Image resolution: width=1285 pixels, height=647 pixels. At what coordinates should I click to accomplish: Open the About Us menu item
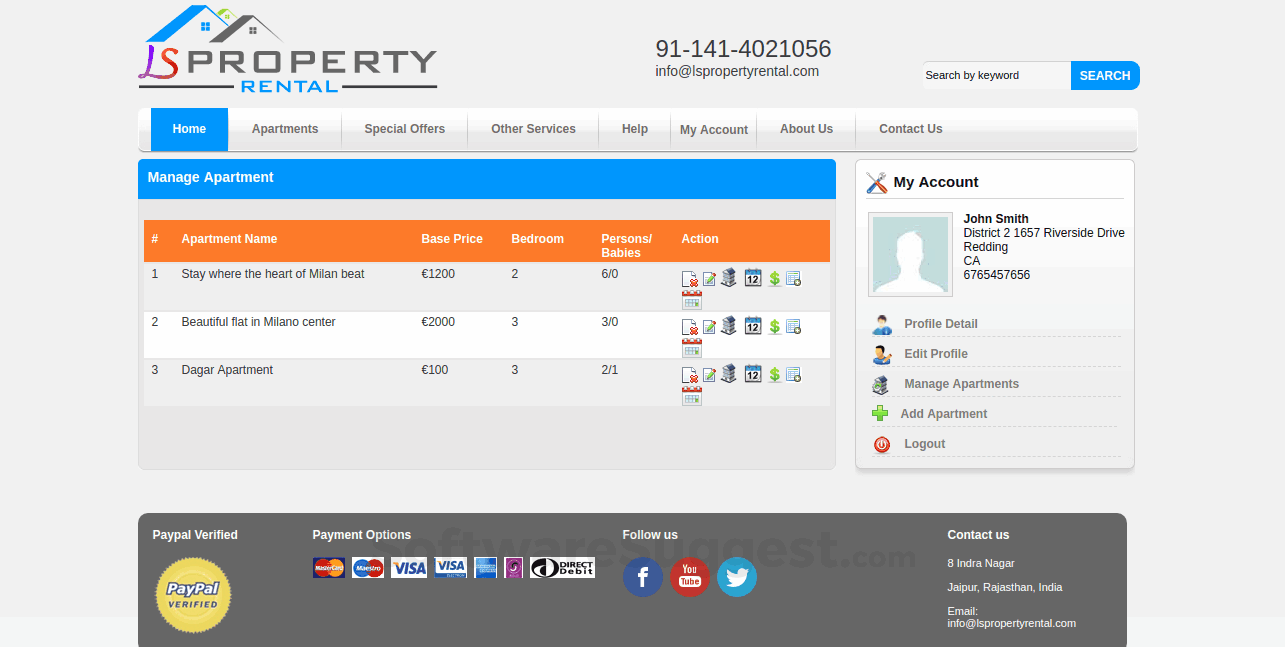point(806,129)
